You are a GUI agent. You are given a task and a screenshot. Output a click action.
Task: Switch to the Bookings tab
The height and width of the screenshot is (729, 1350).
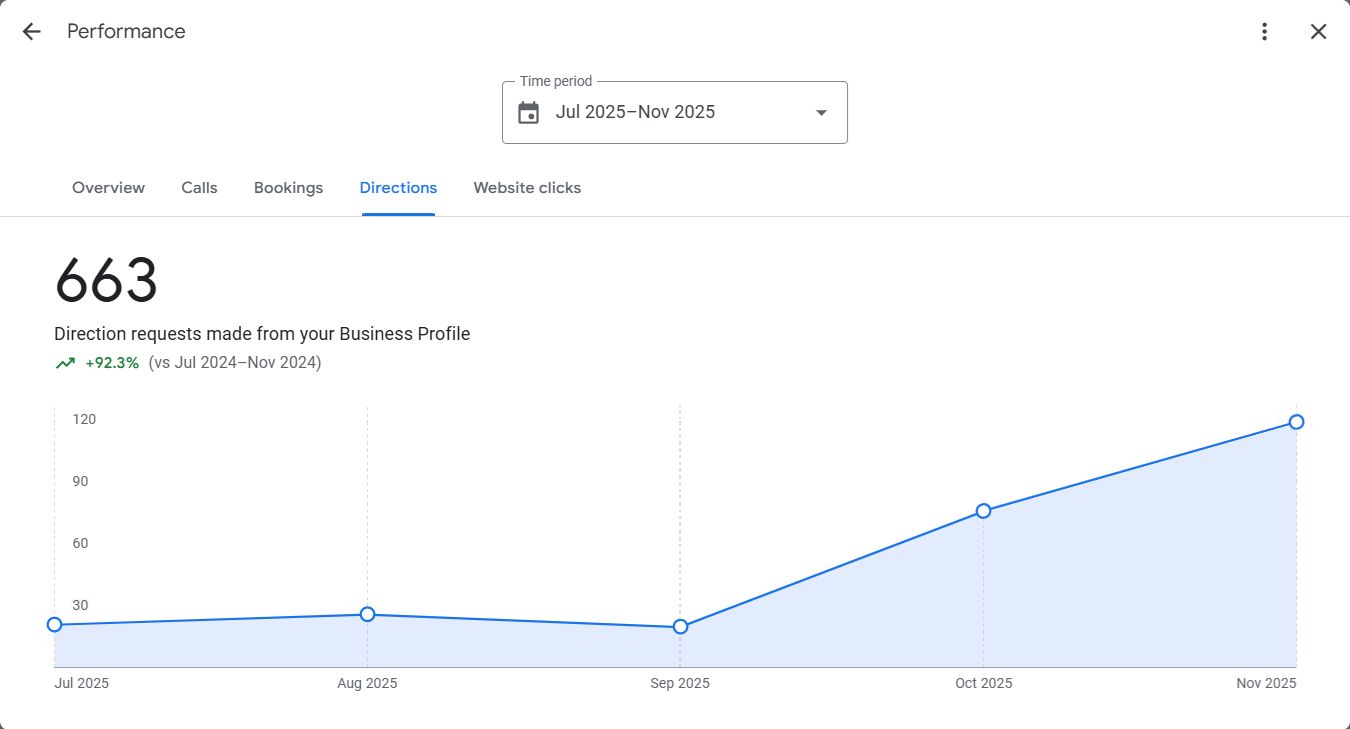288,188
